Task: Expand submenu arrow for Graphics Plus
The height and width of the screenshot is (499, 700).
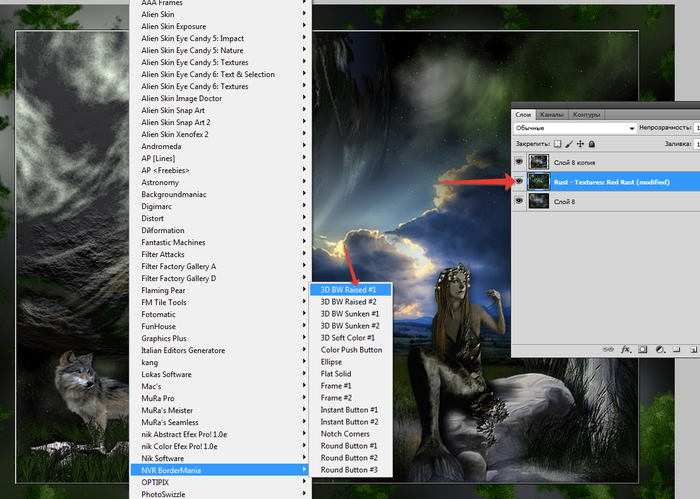Action: 304,338
